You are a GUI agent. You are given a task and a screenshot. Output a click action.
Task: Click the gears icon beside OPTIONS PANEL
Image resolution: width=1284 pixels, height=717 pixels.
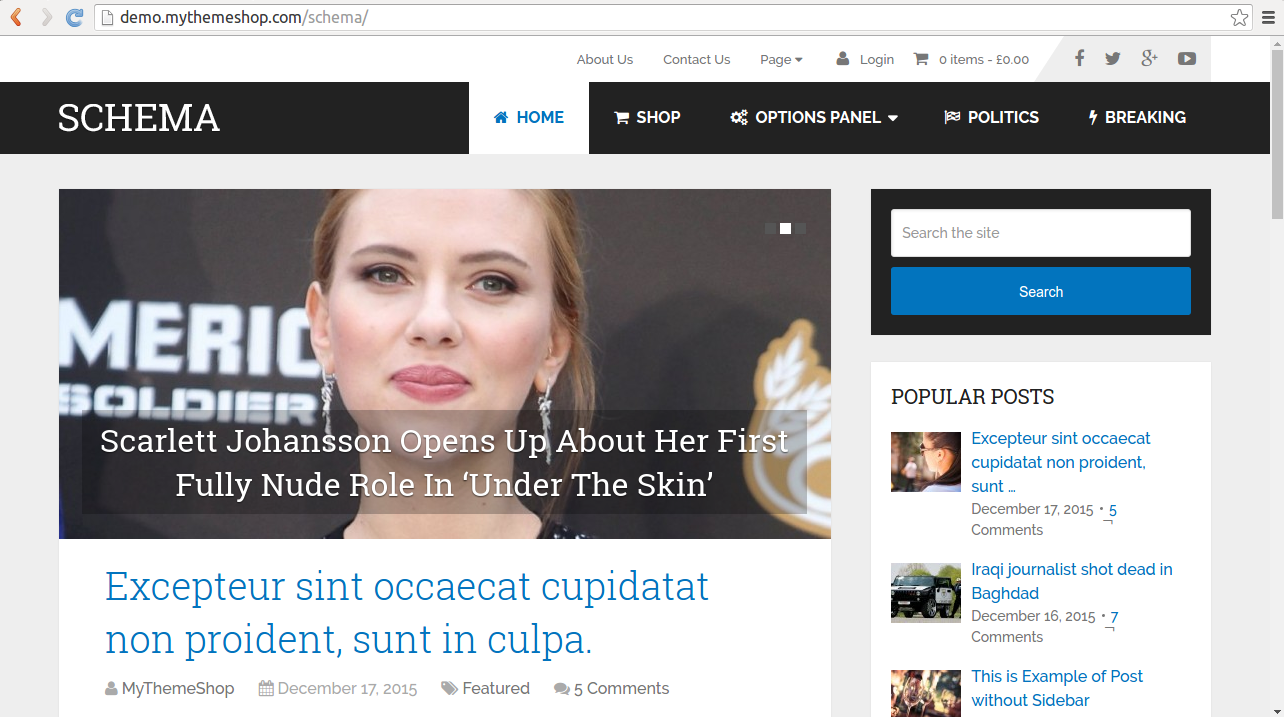click(739, 117)
